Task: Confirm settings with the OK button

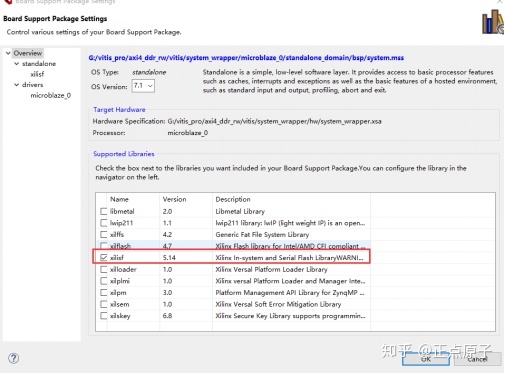Action: click(426, 359)
